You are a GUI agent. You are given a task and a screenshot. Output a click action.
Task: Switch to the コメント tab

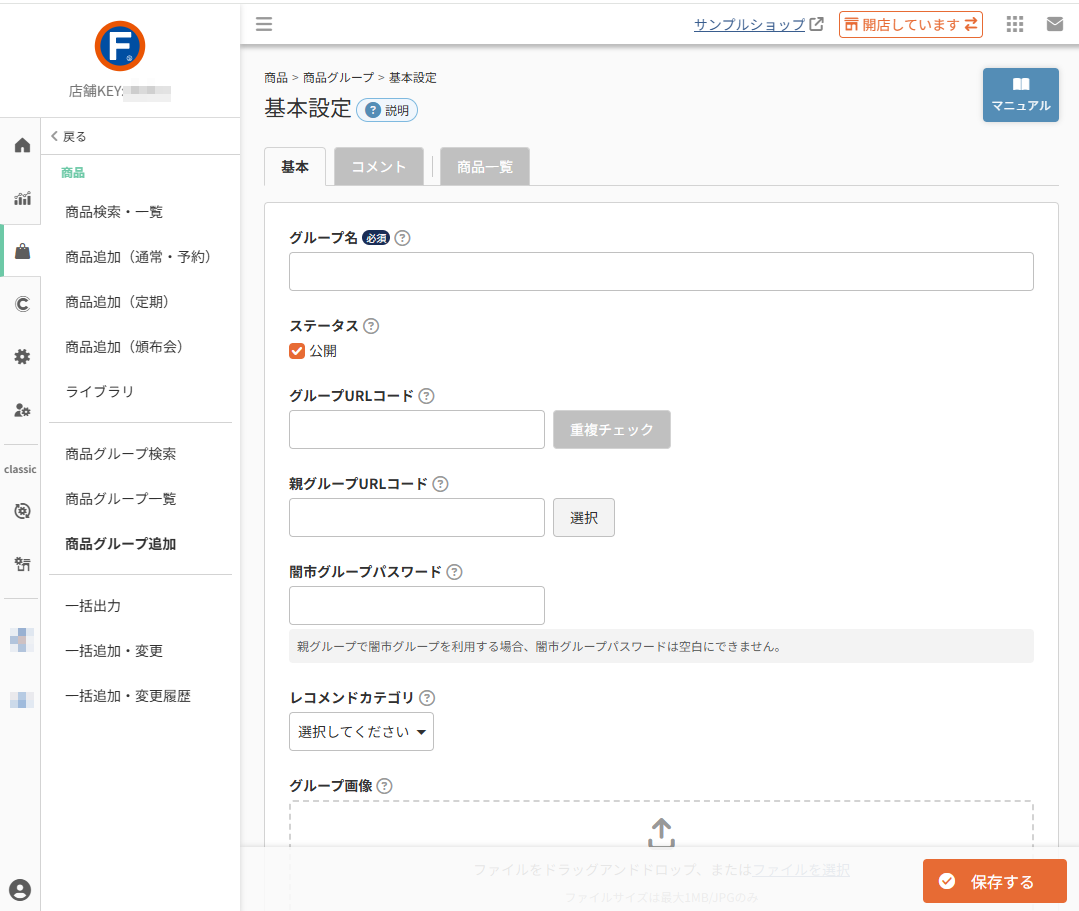pos(378,167)
